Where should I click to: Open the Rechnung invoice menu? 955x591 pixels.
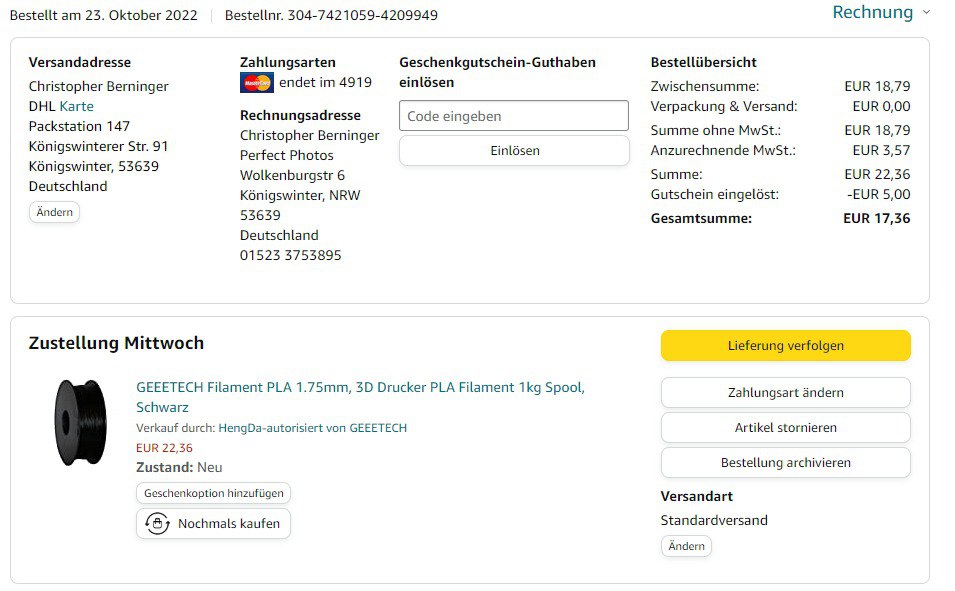point(872,13)
